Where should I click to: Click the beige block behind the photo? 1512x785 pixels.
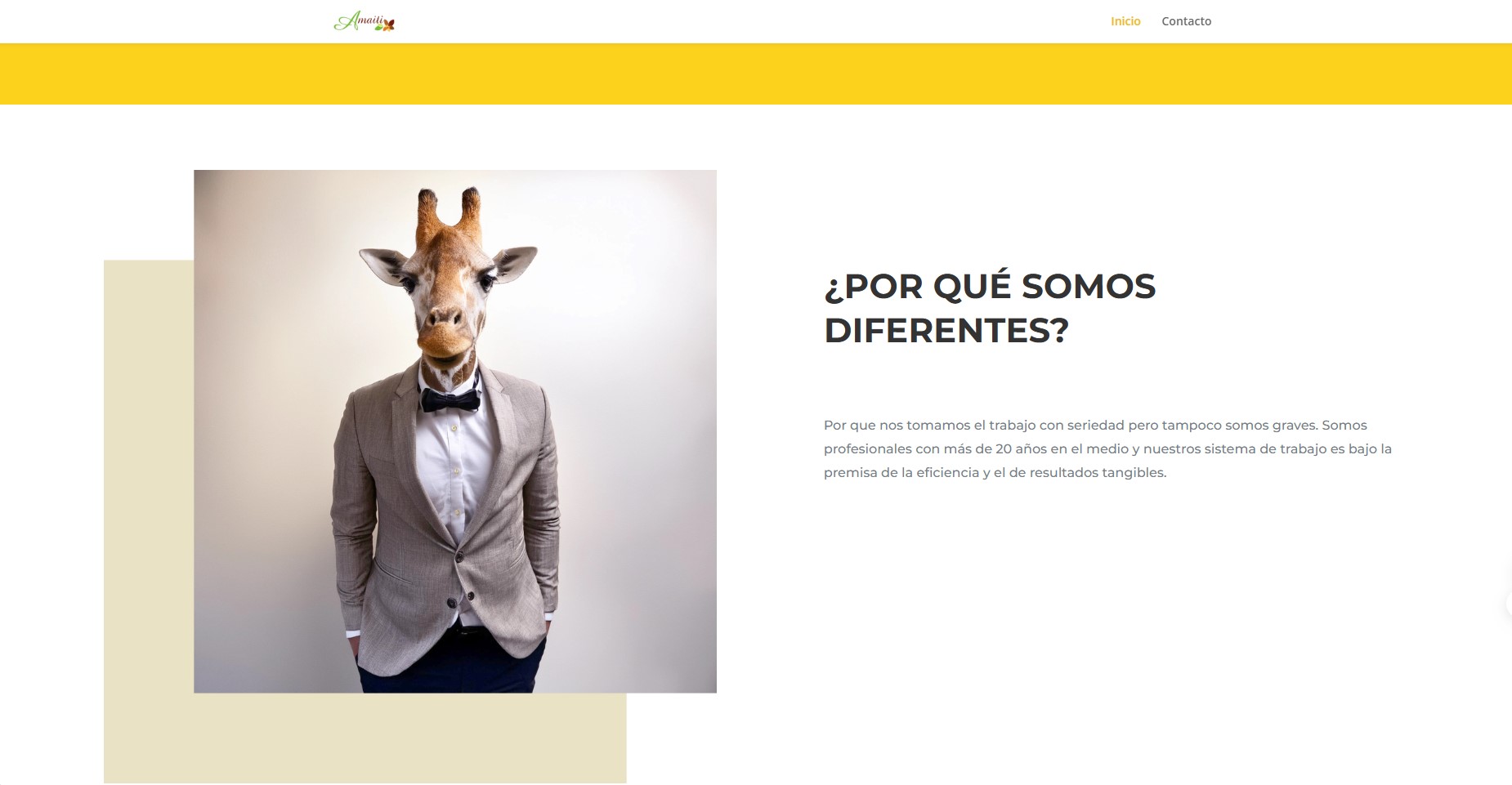point(147,523)
